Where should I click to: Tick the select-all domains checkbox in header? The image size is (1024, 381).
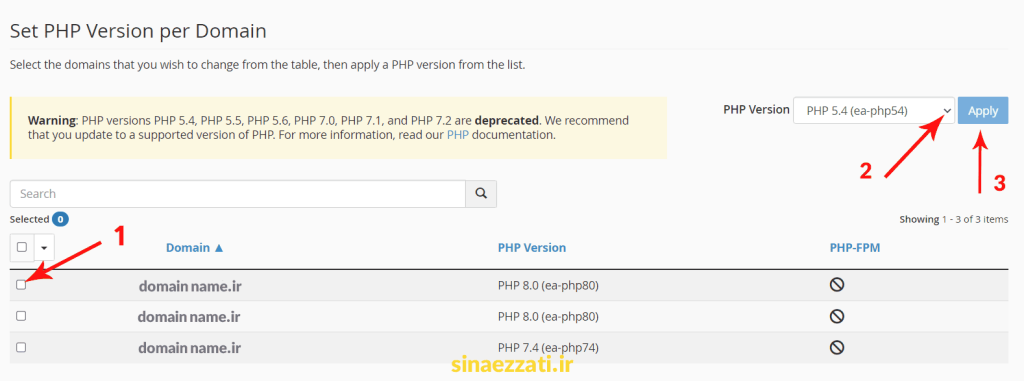(22, 247)
